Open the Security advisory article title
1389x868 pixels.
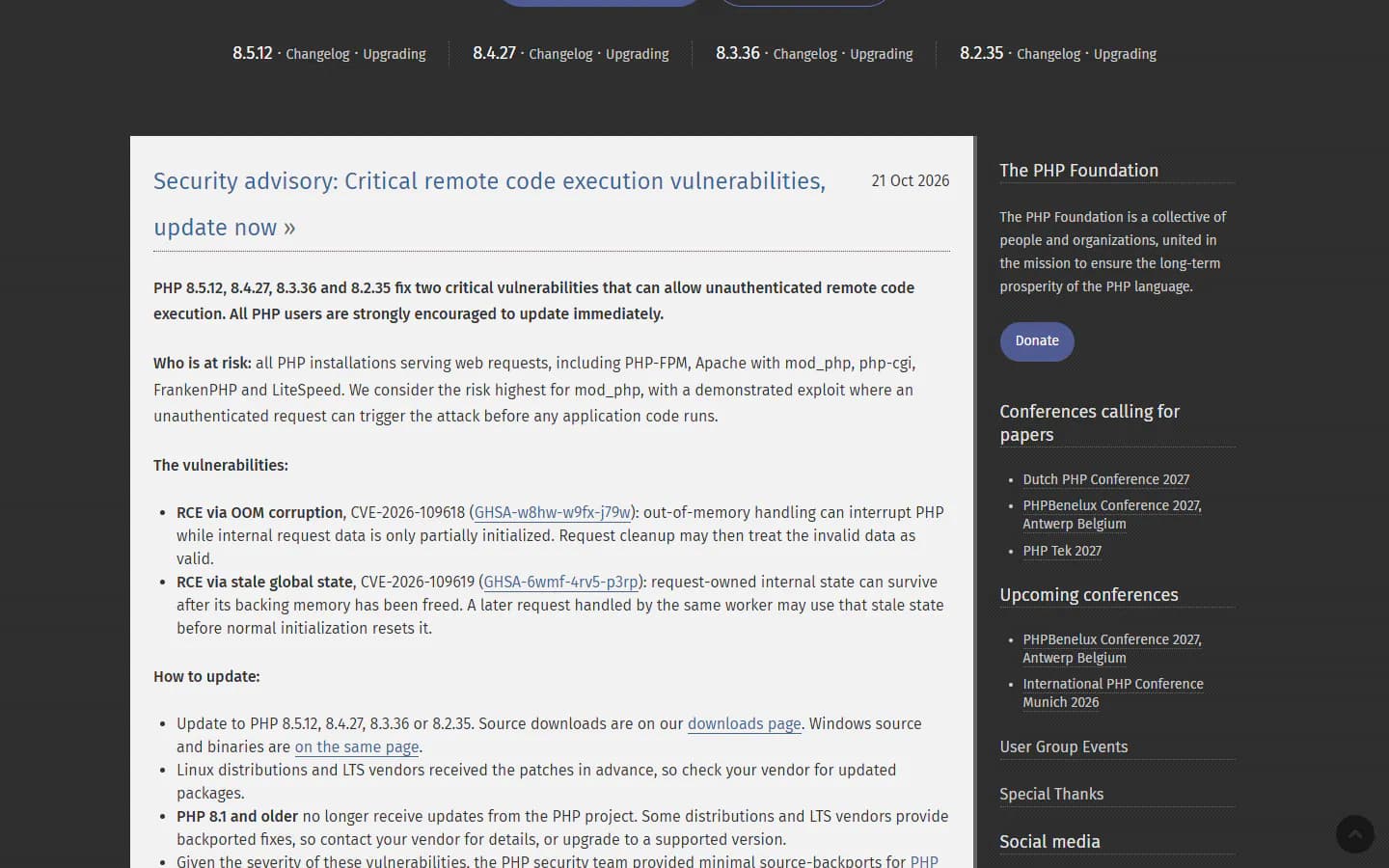coord(489,203)
